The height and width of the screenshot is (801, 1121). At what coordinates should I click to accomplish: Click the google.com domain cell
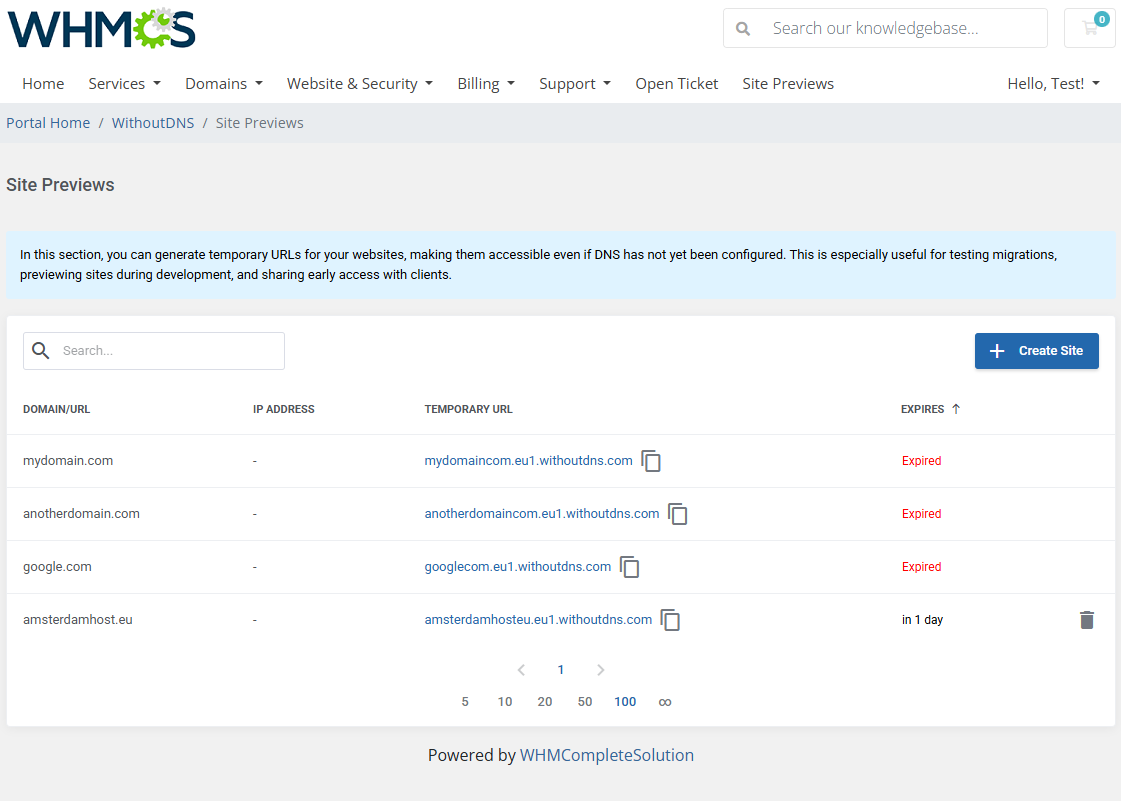coord(57,566)
